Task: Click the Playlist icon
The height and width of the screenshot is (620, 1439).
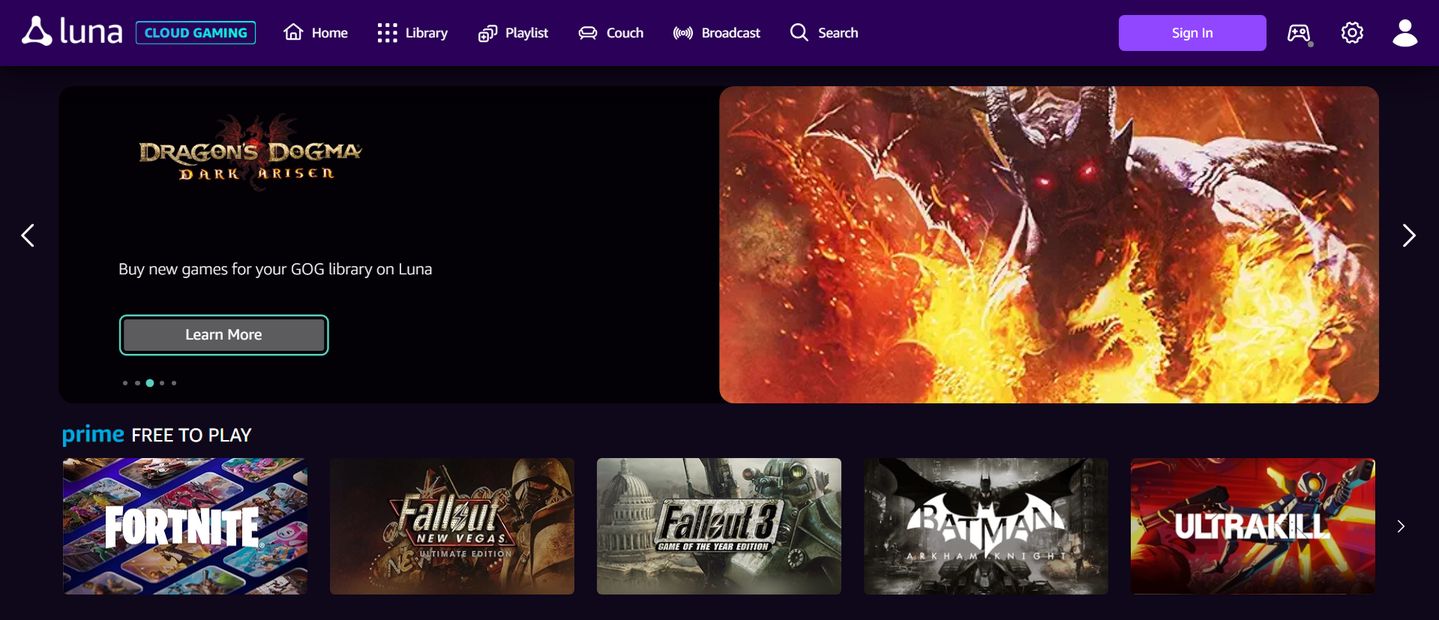Action: pyautogui.click(x=487, y=33)
